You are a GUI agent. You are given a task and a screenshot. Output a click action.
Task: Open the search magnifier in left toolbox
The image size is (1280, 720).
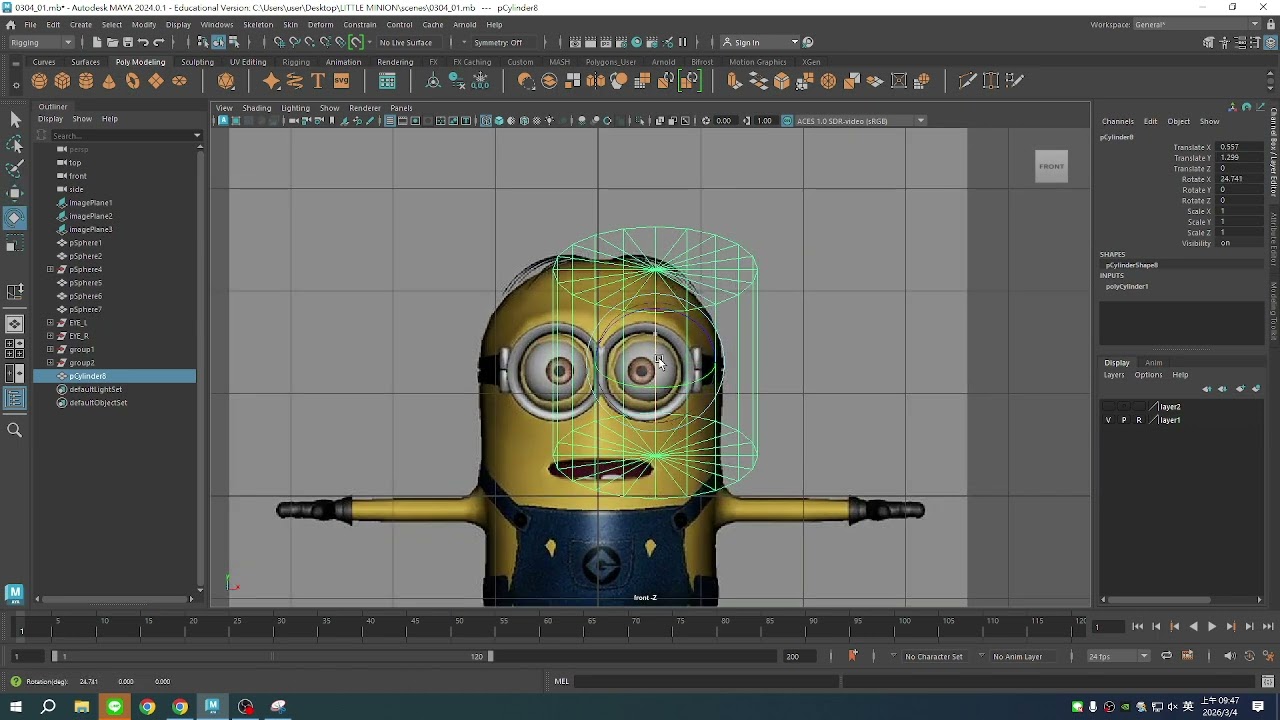click(x=15, y=430)
